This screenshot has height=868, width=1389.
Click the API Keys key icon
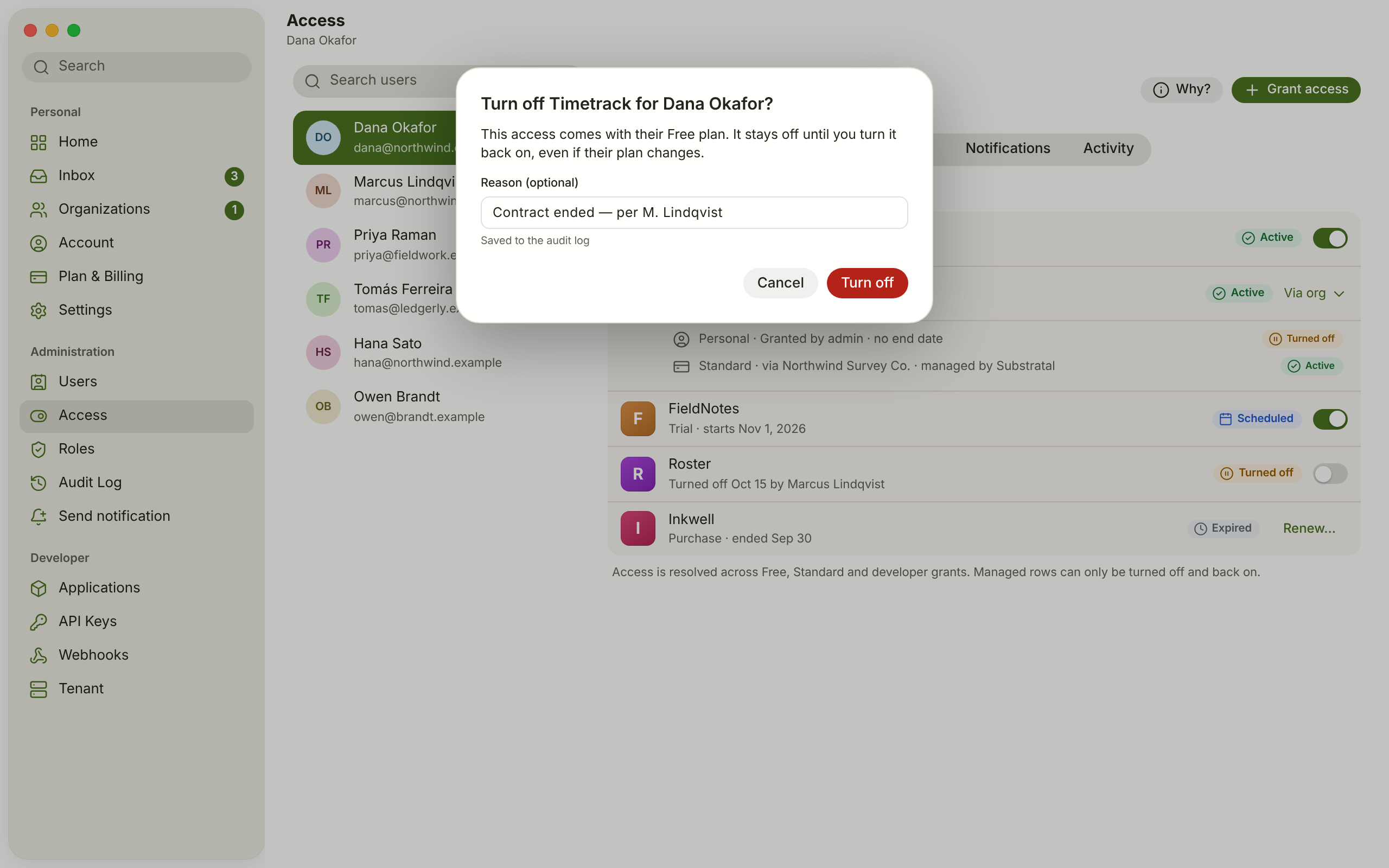tap(39, 622)
